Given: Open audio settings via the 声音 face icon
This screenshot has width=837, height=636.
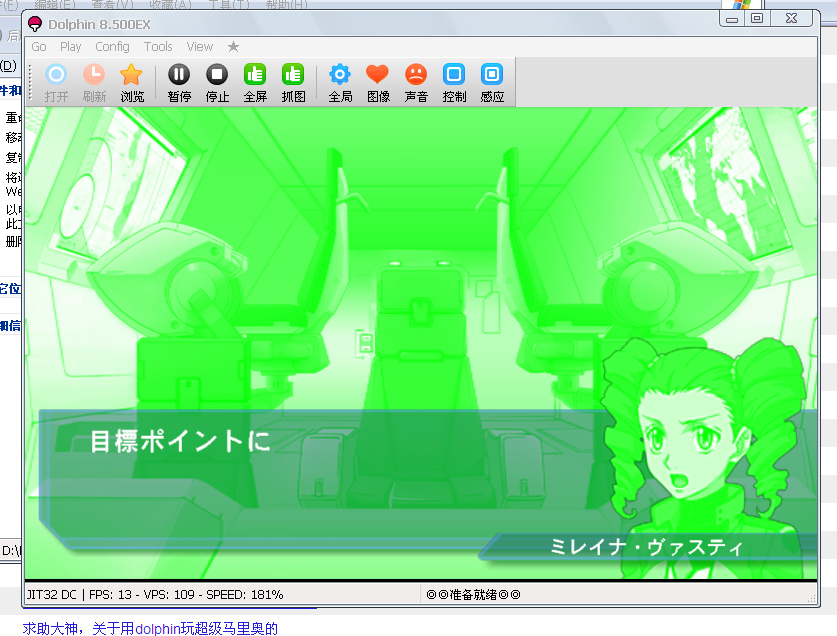Looking at the screenshot, I should click(x=416, y=82).
